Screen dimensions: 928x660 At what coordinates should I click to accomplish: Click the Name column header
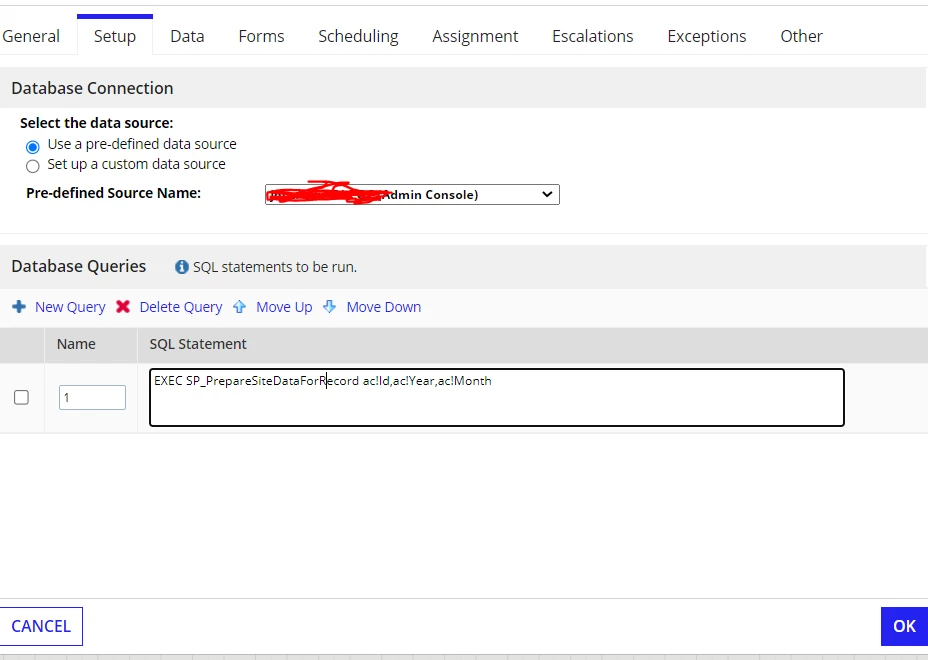pos(76,344)
